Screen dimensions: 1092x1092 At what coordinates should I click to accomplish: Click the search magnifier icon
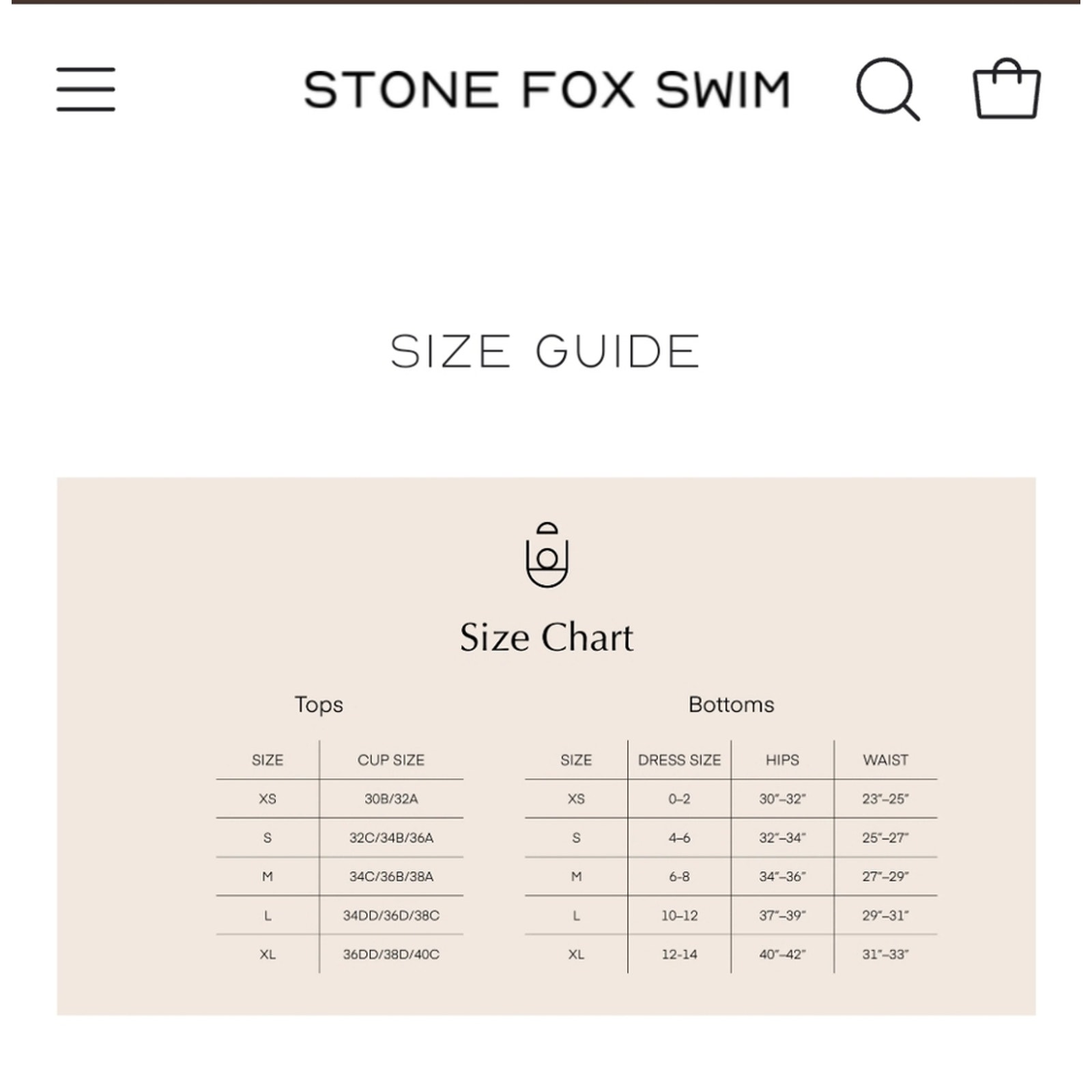(888, 89)
